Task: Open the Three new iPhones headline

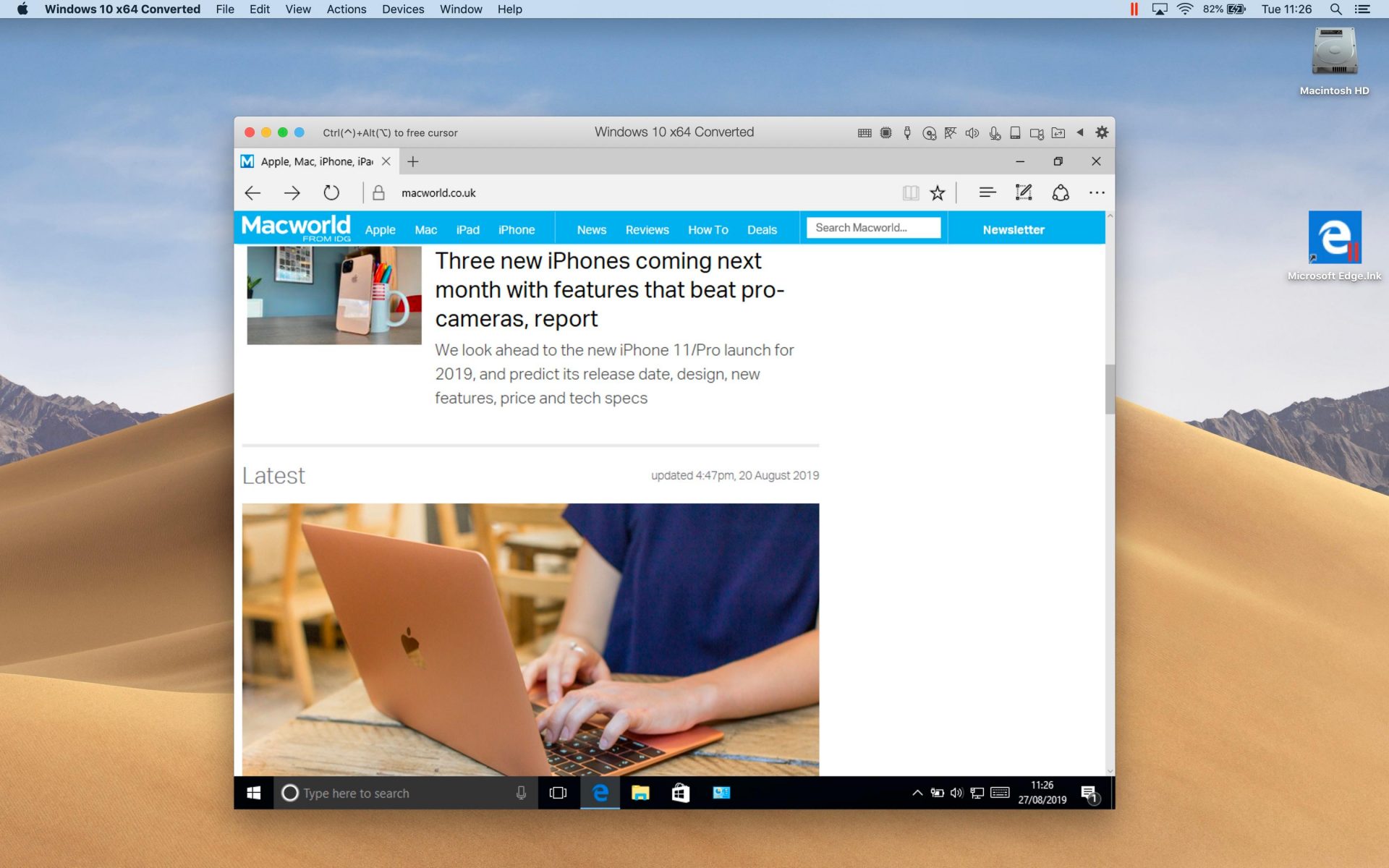Action: tap(609, 289)
